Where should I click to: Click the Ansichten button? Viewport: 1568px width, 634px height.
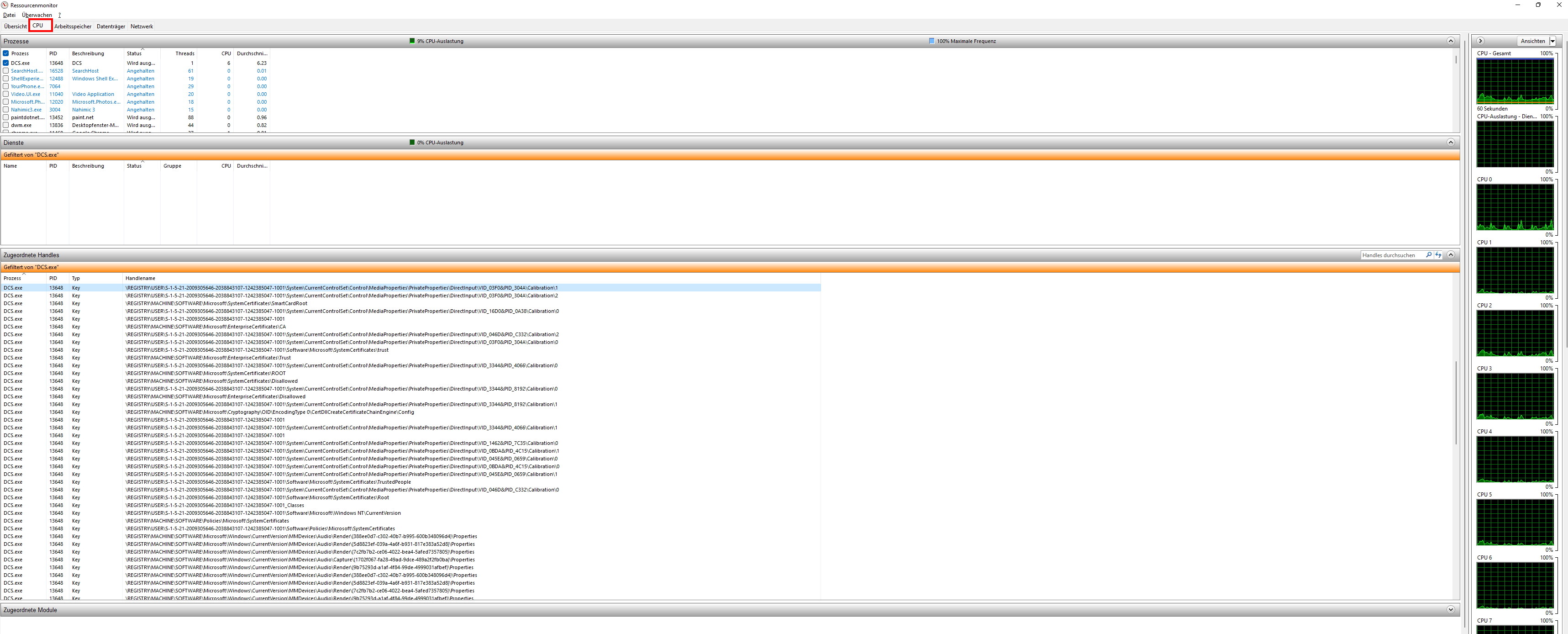(x=1533, y=42)
